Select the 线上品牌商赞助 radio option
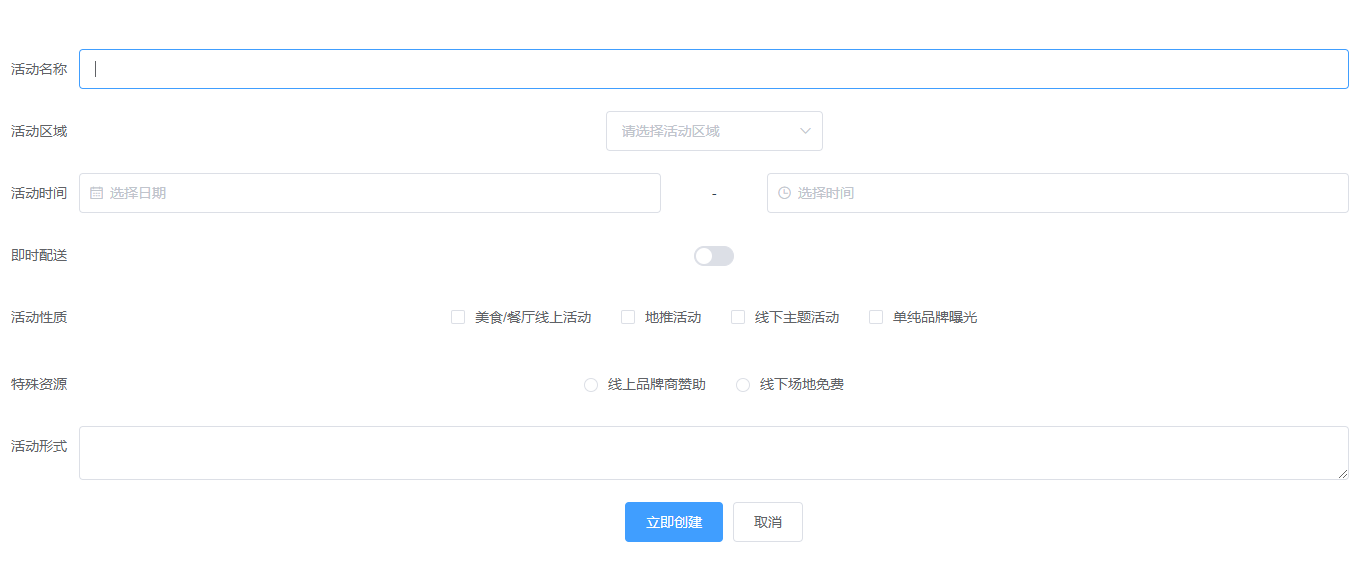The image size is (1356, 573). (x=591, y=385)
